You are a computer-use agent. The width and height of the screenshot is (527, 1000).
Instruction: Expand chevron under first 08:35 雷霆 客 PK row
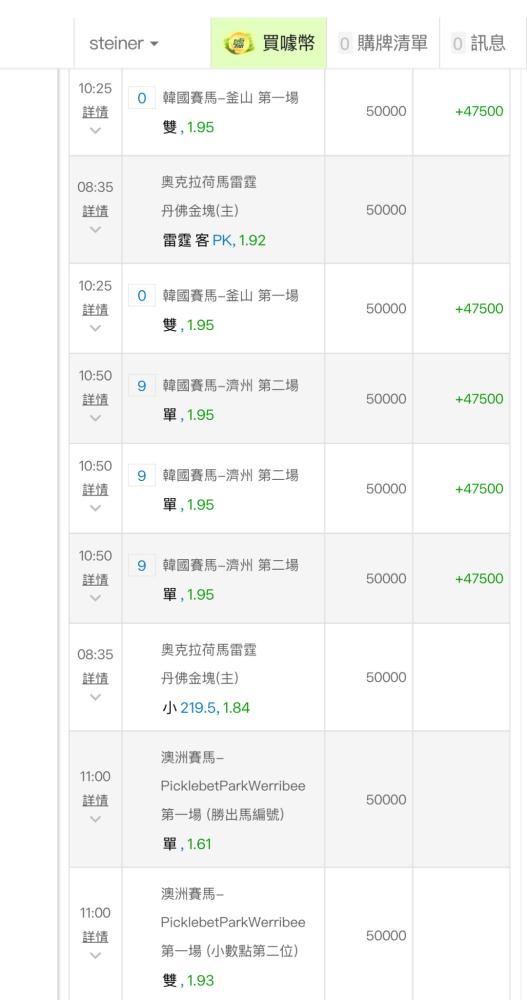tap(95, 230)
